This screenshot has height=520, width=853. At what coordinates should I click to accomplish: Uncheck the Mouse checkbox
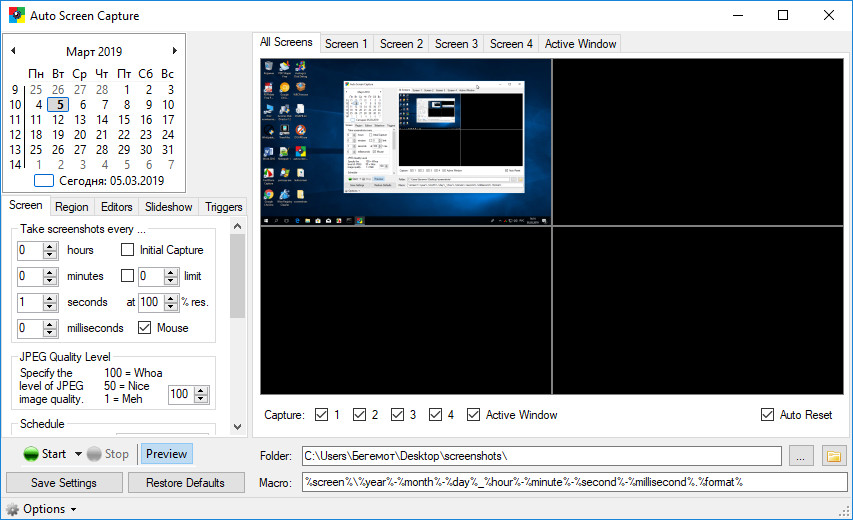(x=144, y=328)
